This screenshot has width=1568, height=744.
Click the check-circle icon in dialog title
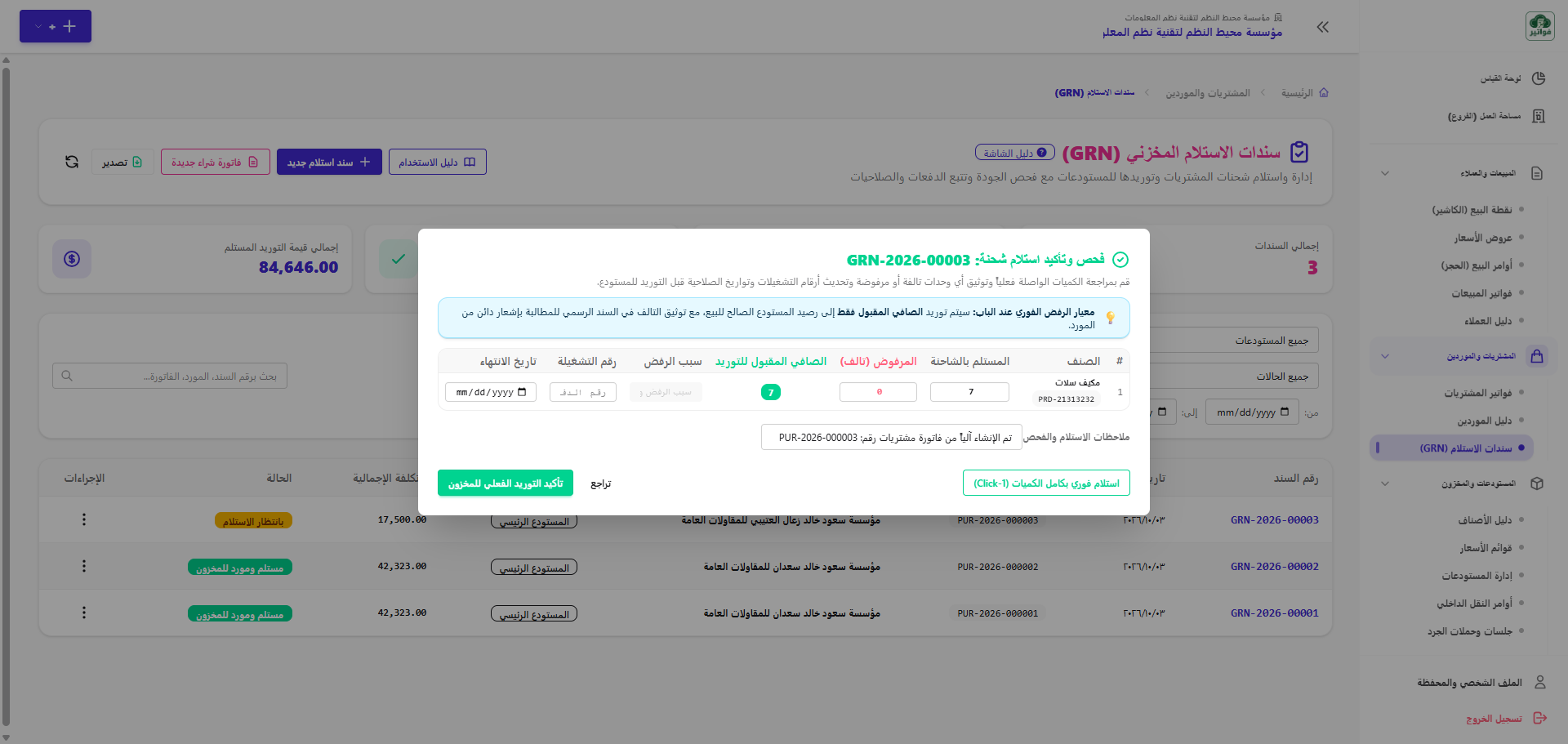click(1120, 260)
